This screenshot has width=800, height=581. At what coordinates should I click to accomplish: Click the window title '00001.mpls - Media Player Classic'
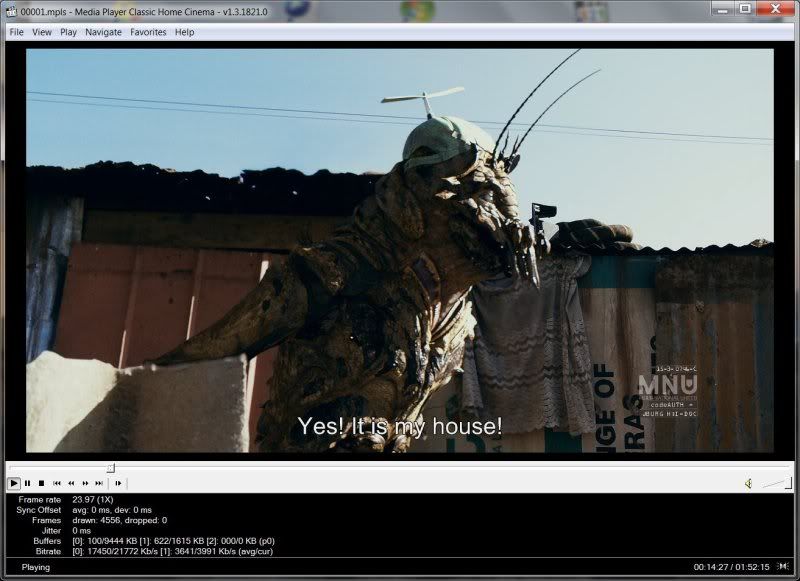click(x=144, y=12)
